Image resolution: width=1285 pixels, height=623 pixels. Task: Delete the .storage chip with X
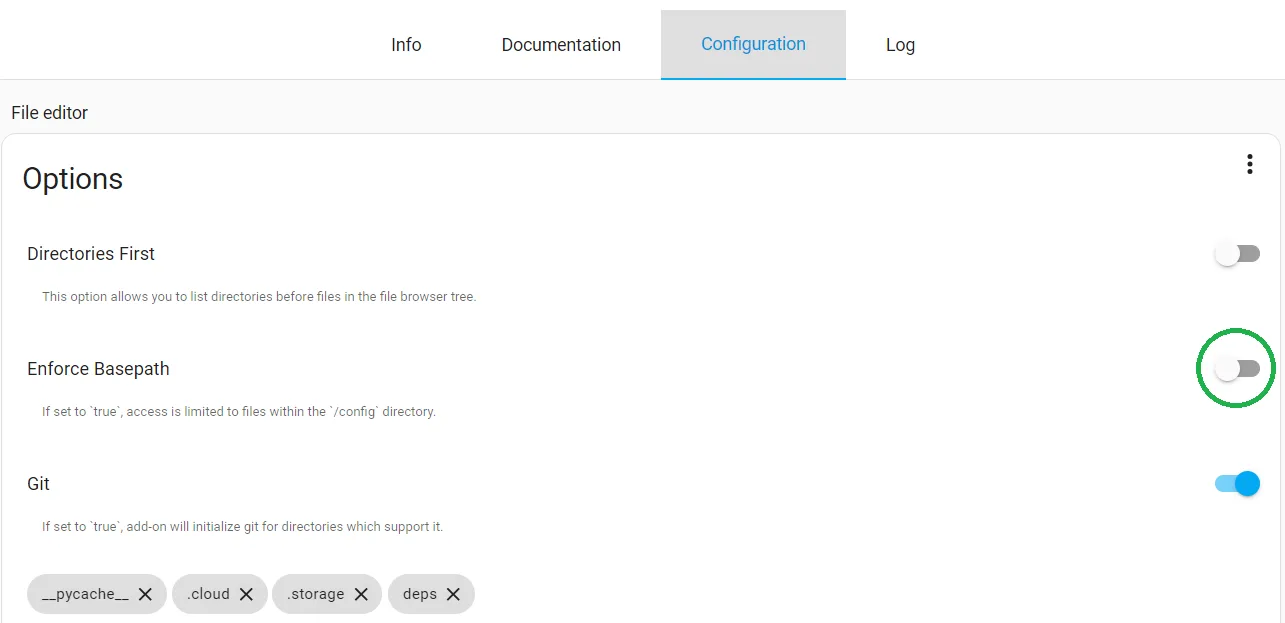pos(361,594)
